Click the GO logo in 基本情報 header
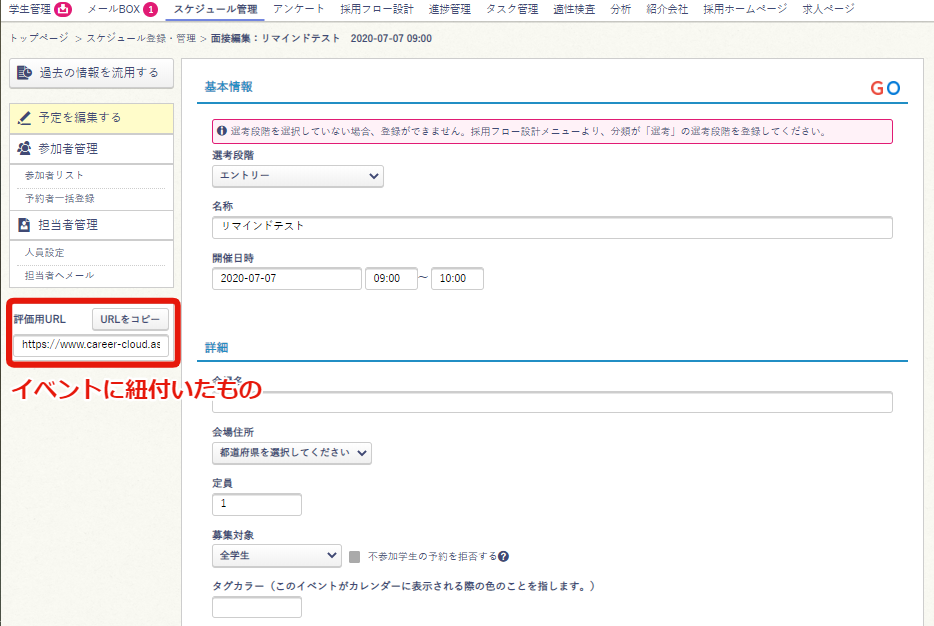This screenshot has height=626, width=934. coord(885,88)
